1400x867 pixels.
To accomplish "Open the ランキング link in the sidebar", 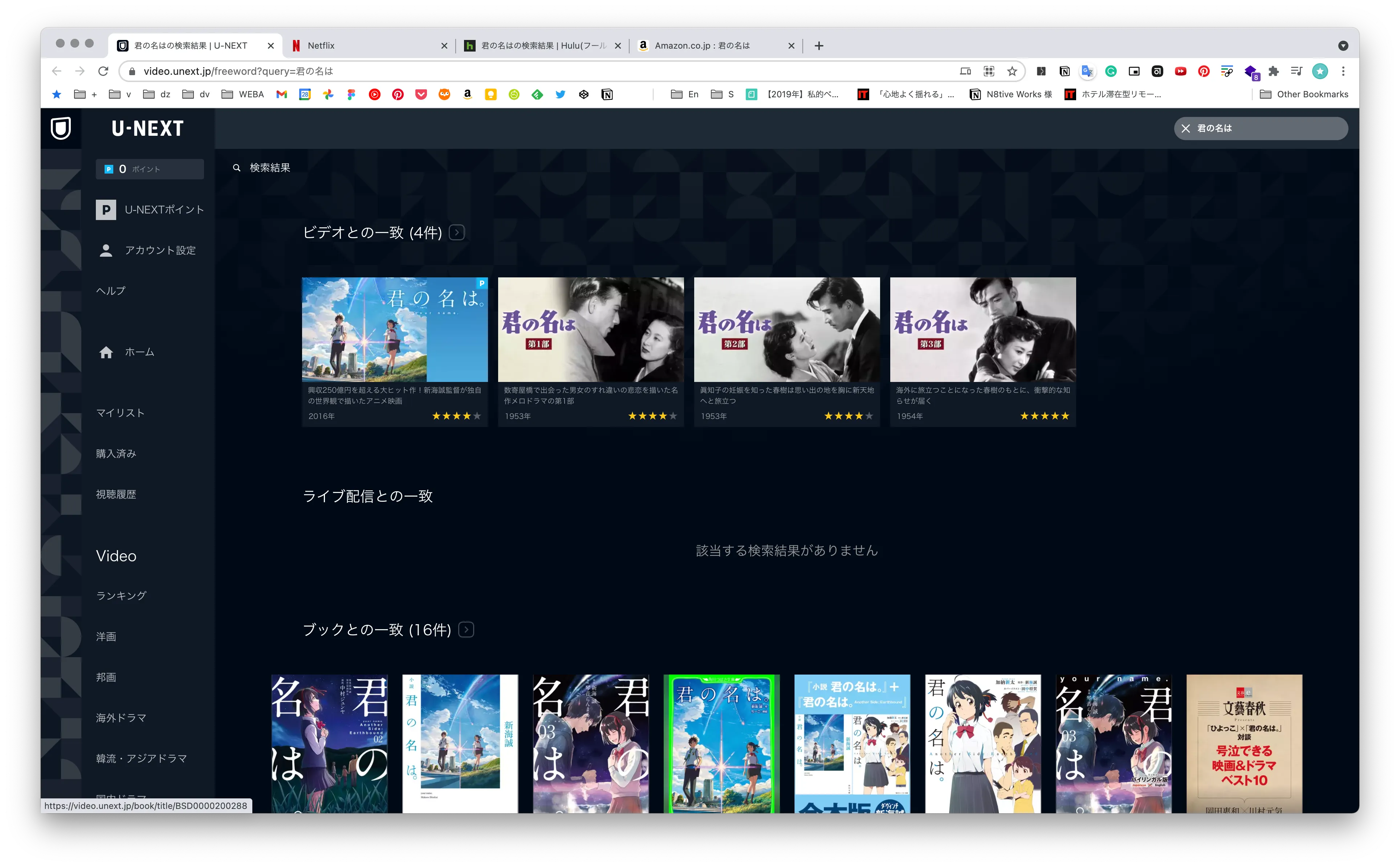I will click(122, 596).
